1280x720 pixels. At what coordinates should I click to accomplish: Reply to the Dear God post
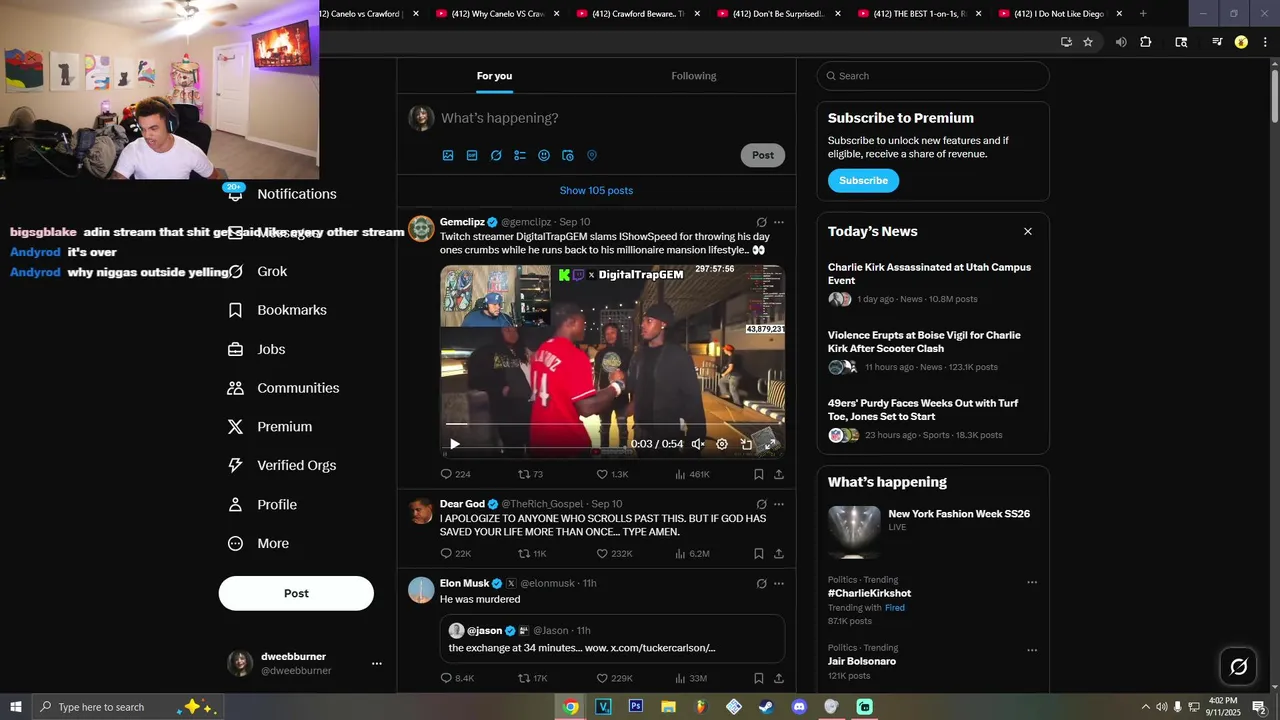coord(455,553)
